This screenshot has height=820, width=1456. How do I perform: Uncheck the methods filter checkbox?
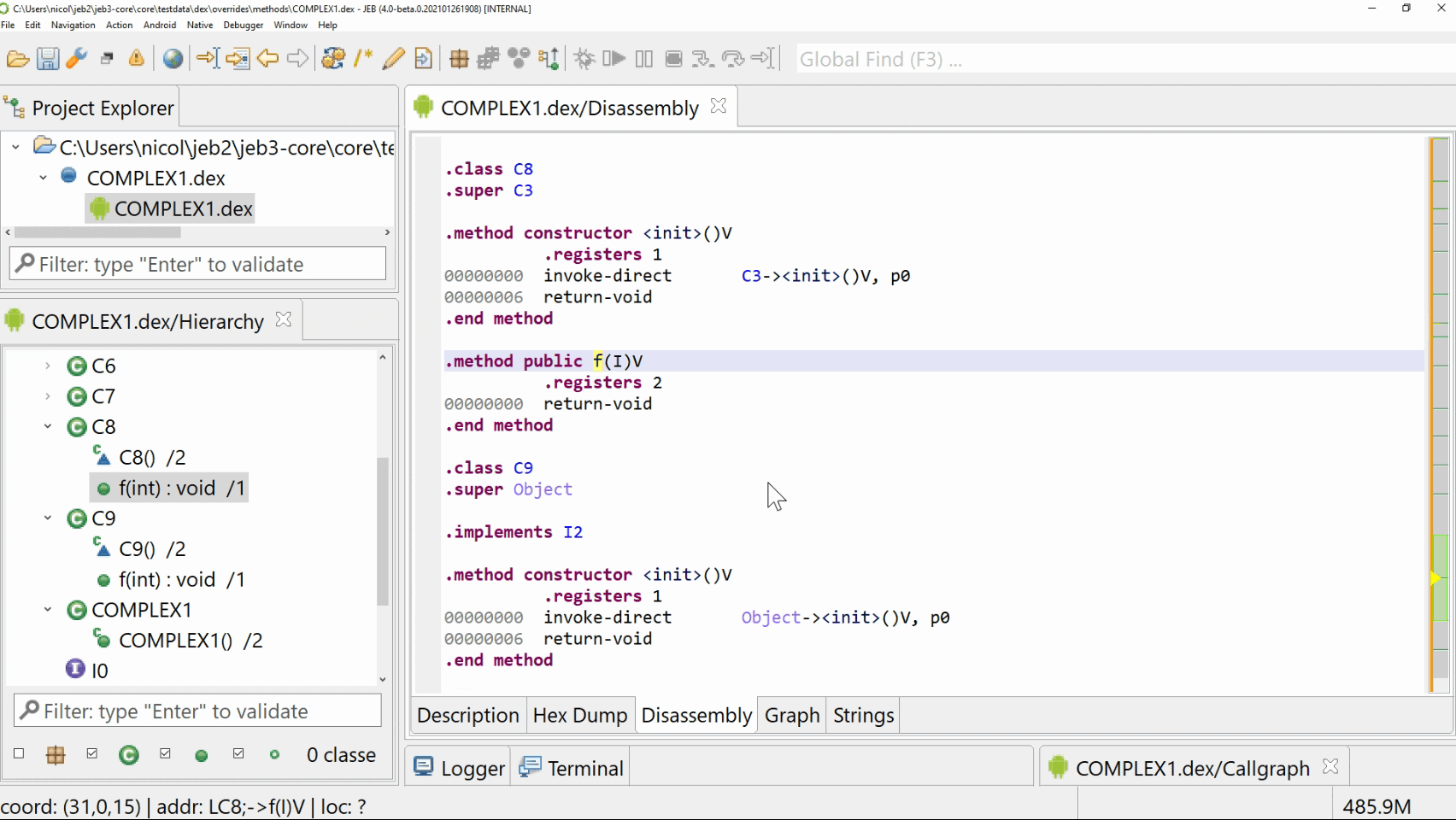165,754
